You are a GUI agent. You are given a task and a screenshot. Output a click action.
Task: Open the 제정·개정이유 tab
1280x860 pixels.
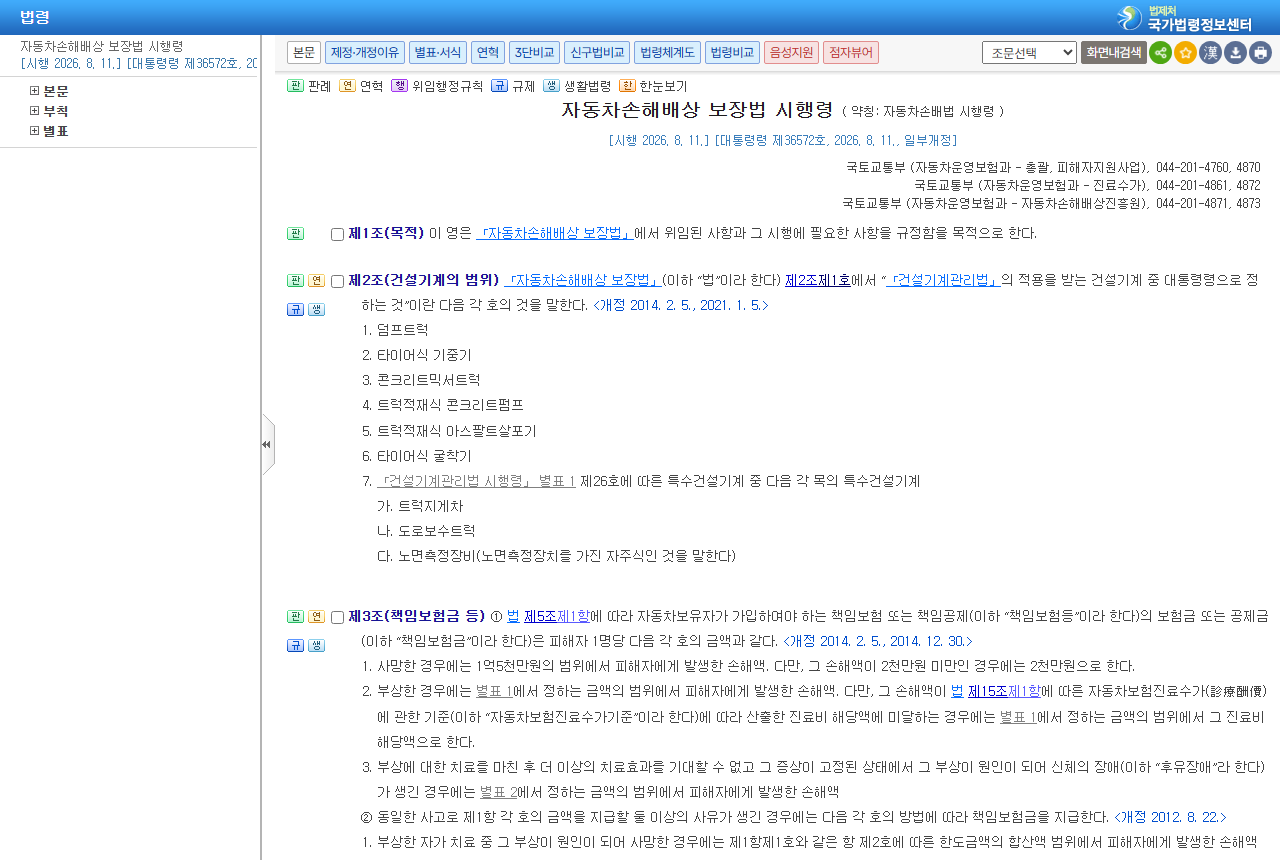pyautogui.click(x=365, y=52)
